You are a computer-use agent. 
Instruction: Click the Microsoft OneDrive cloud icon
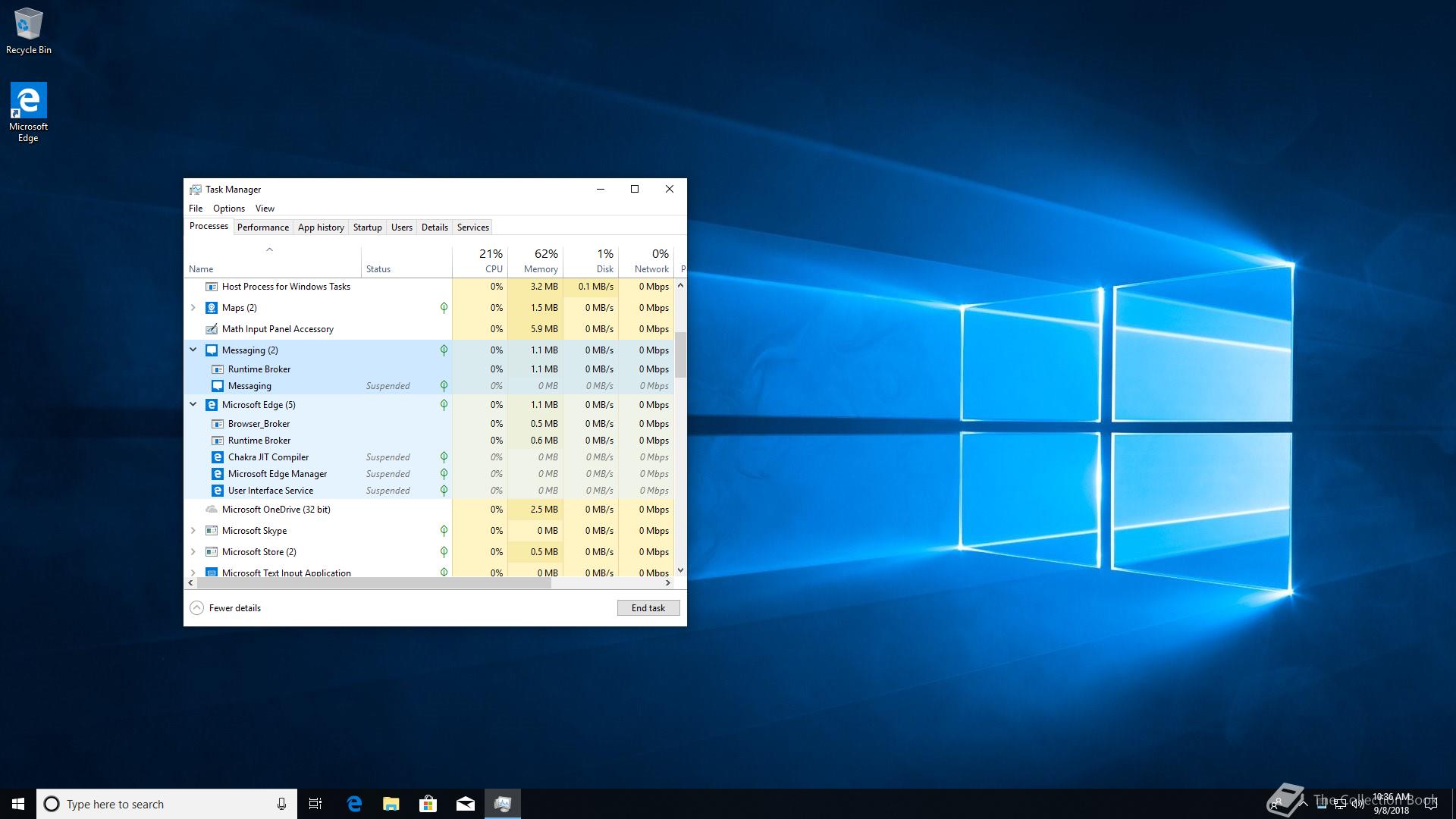(x=212, y=510)
